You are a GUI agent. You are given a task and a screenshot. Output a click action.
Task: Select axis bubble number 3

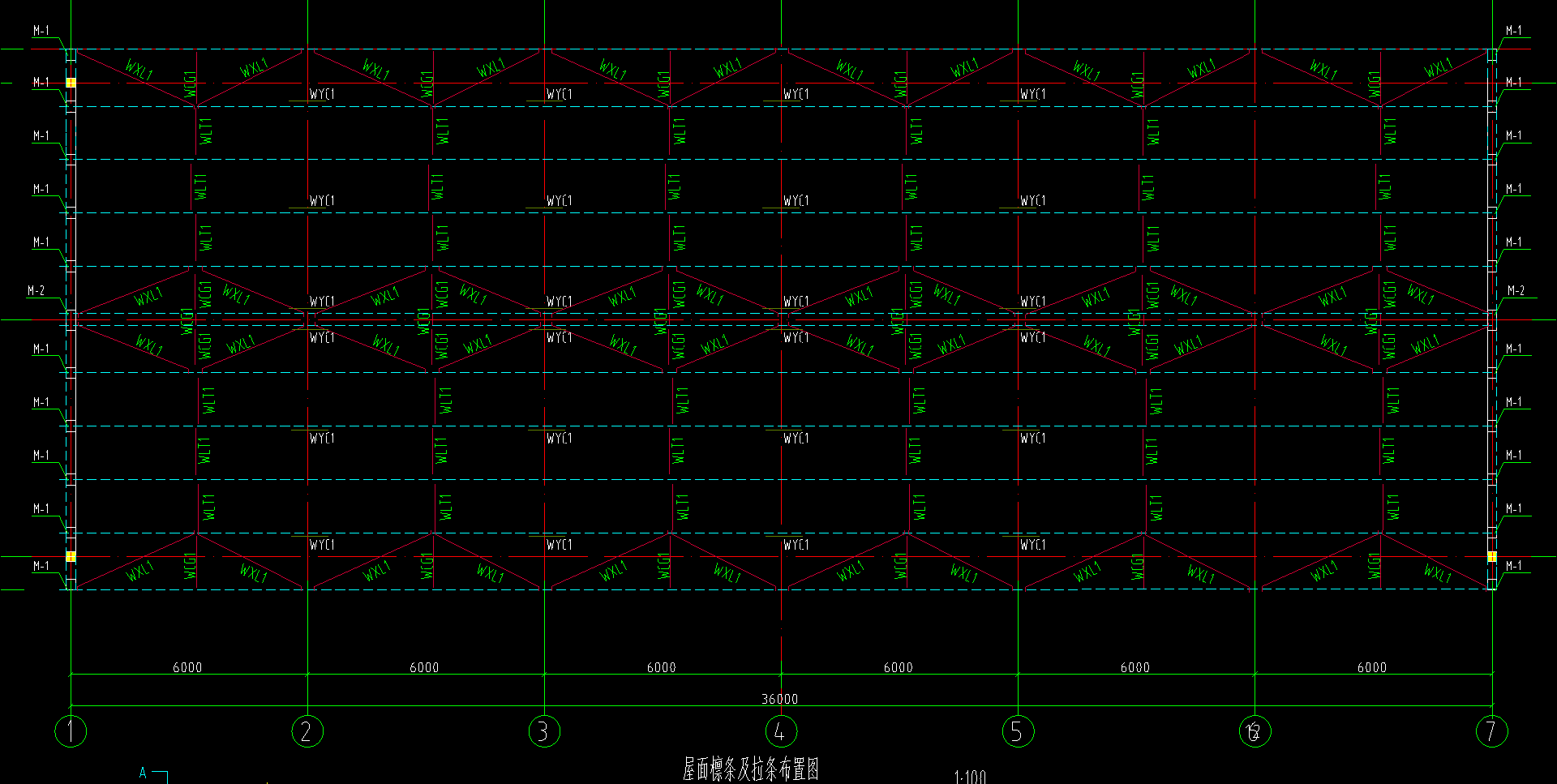pos(544,731)
